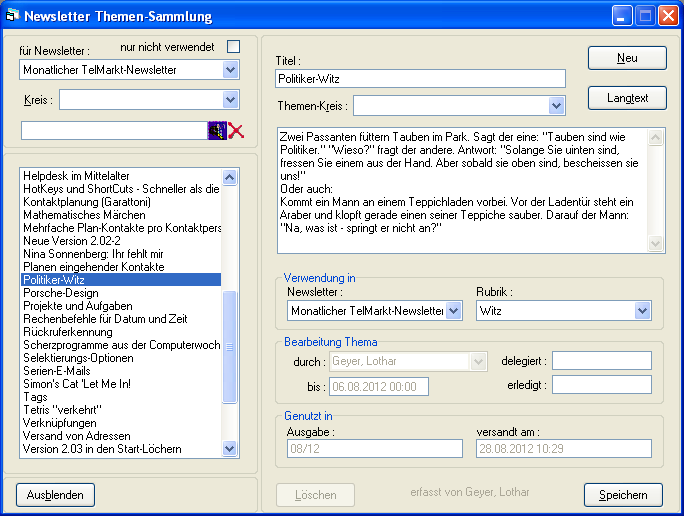The height and width of the screenshot is (516, 684).
Task: Click the delegiert input field
Action: point(601,360)
